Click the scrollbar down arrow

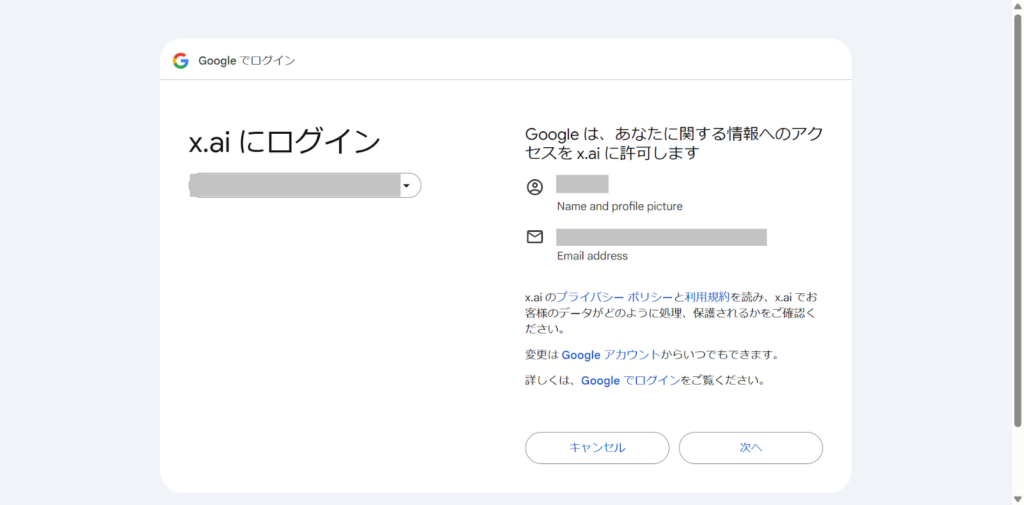[1017, 500]
